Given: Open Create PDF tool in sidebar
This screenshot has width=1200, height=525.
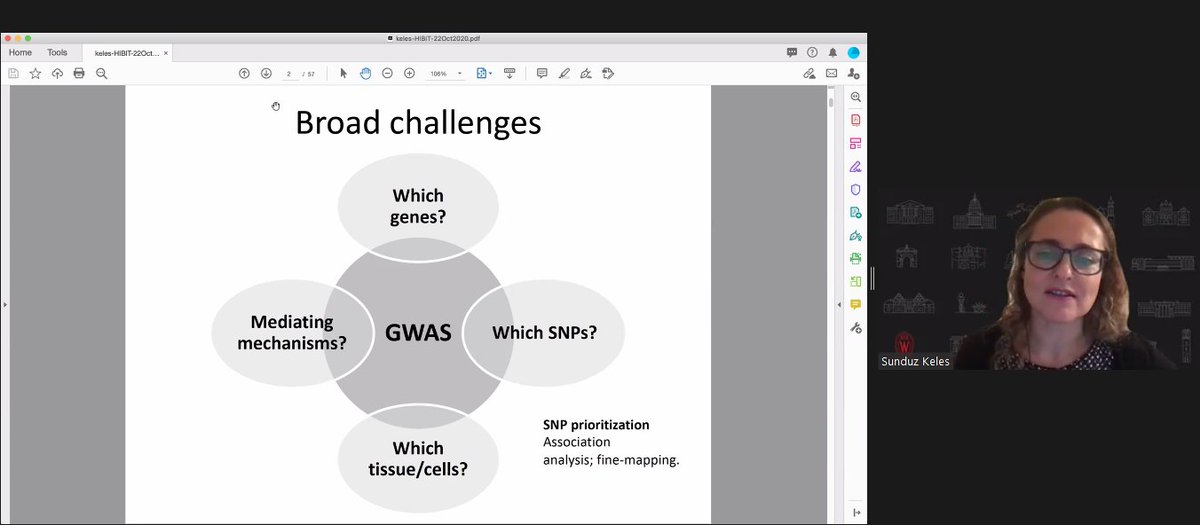Looking at the screenshot, I should [x=855, y=119].
